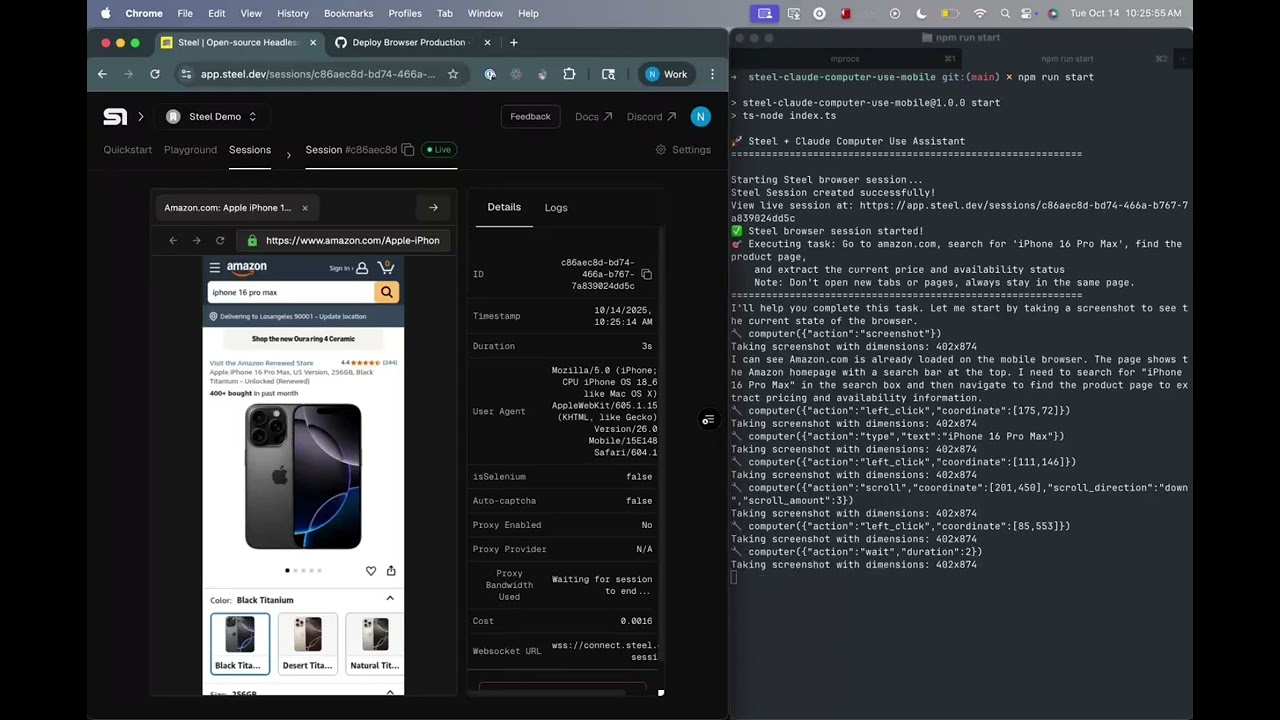Open the Work profile switcher in Chrome
Viewport: 1280px width, 720px height.
click(x=667, y=74)
